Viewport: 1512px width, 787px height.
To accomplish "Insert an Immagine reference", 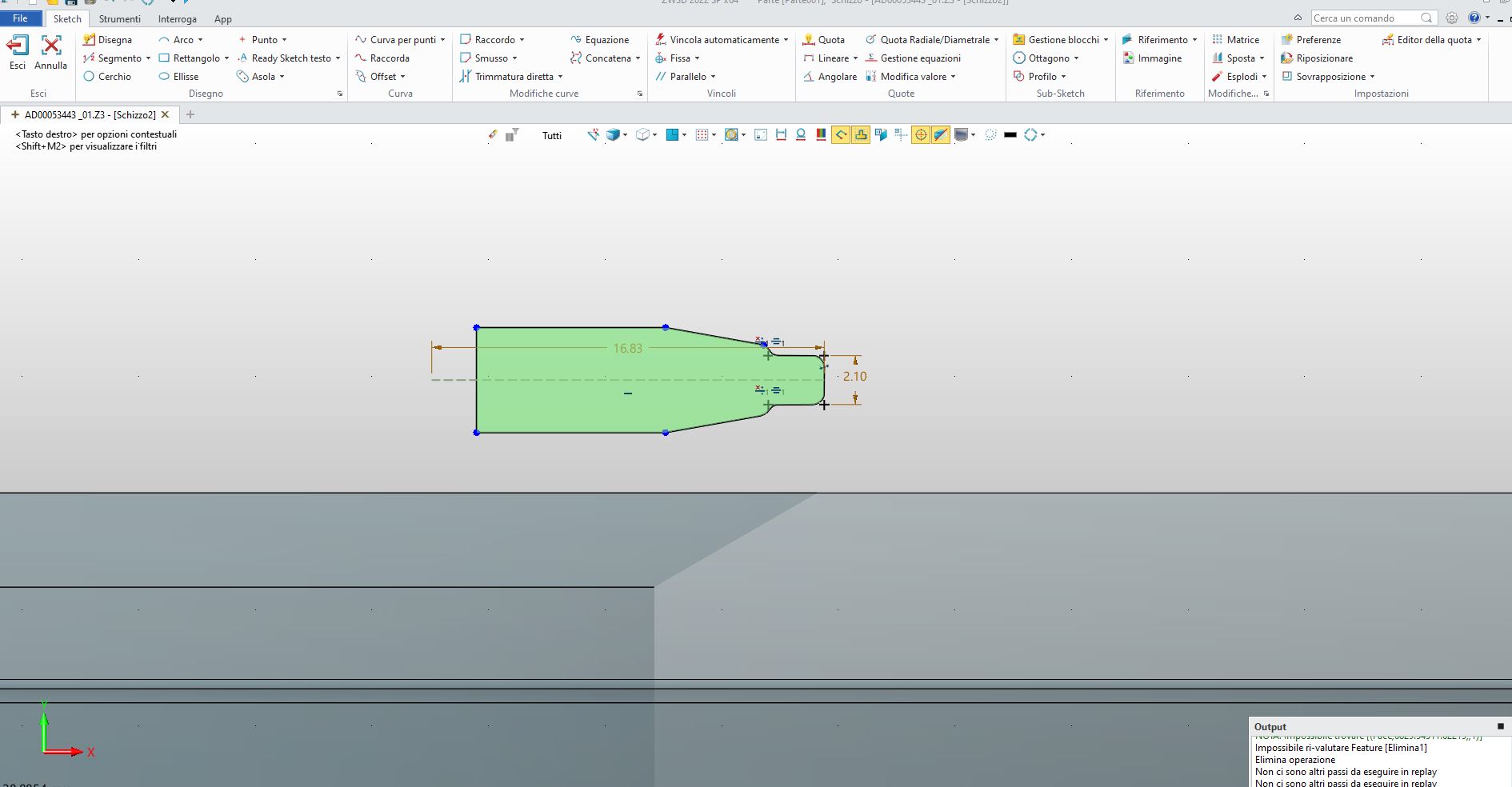I will [x=1152, y=58].
